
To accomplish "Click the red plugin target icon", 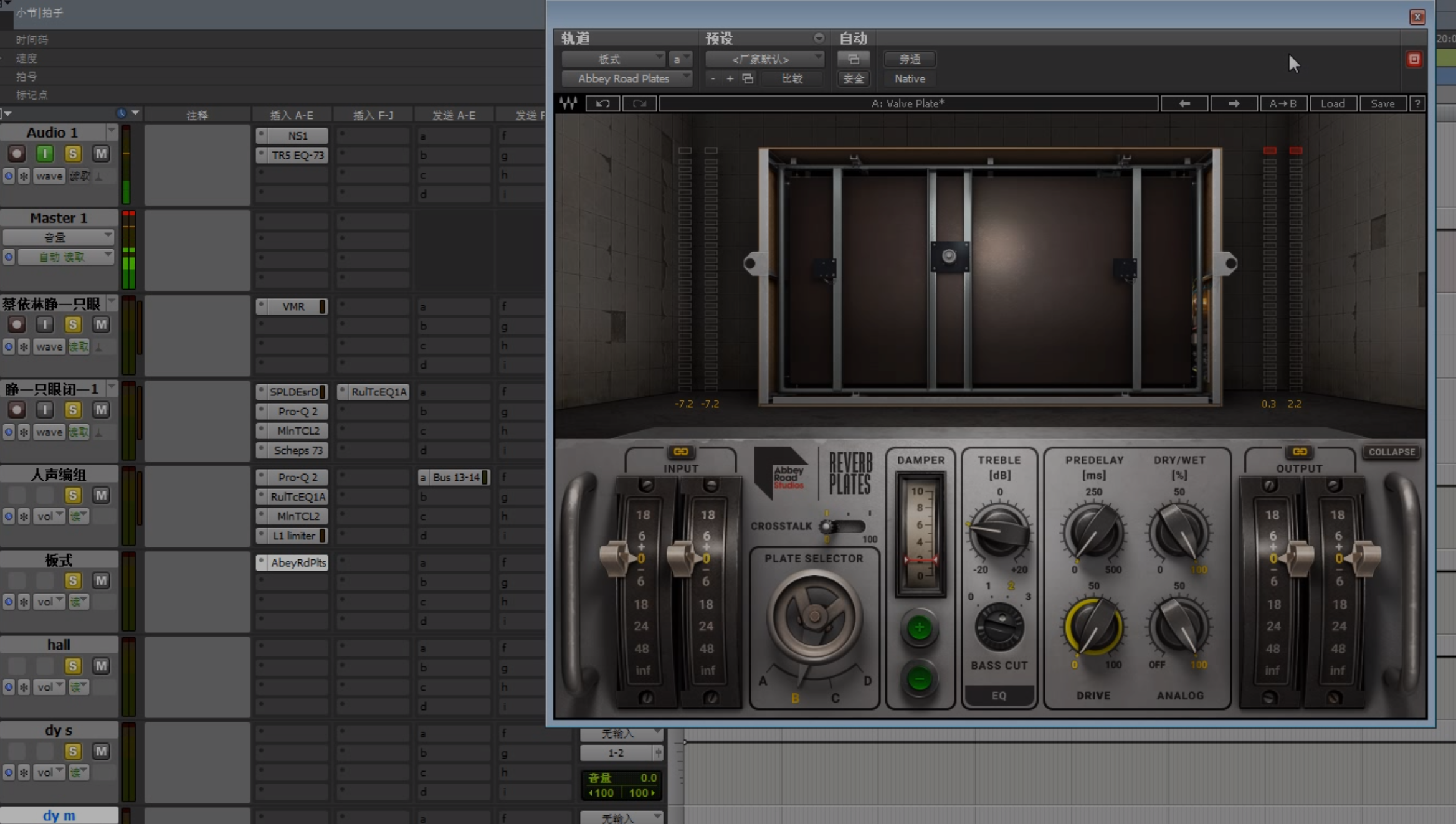I will coord(1414,59).
